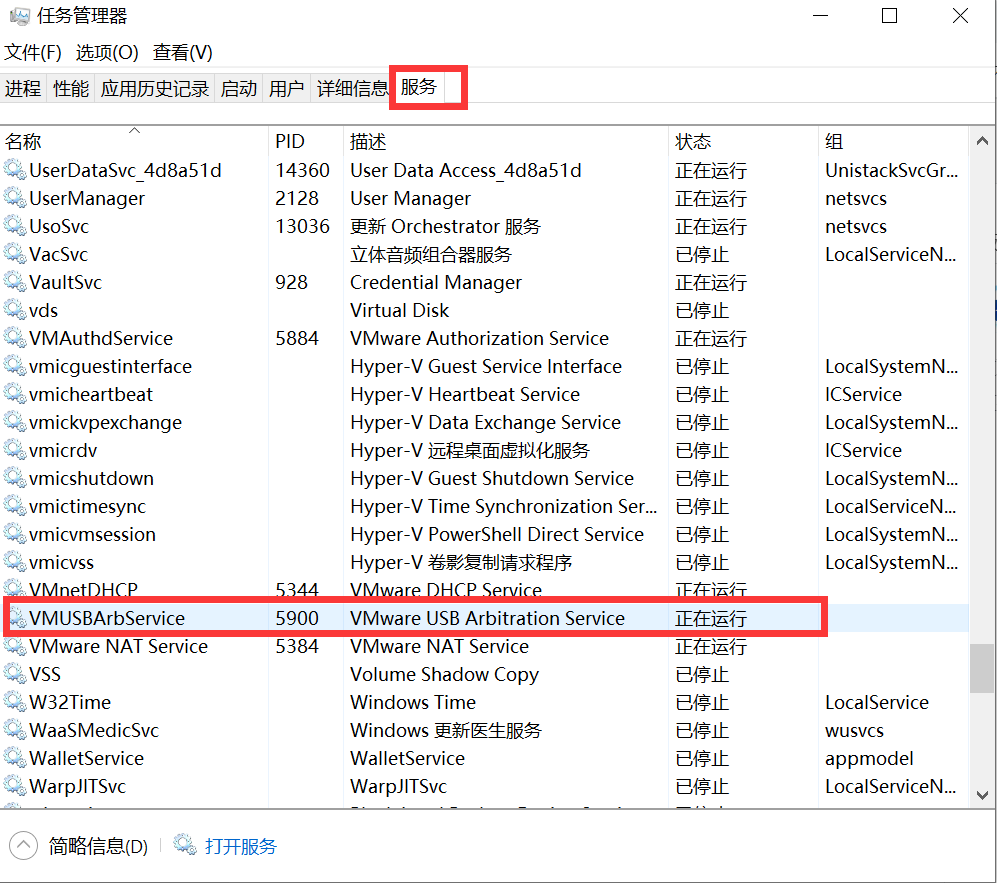Click the gear icon beside VMUSBArbService
This screenshot has width=997, height=883.
click(x=17, y=617)
